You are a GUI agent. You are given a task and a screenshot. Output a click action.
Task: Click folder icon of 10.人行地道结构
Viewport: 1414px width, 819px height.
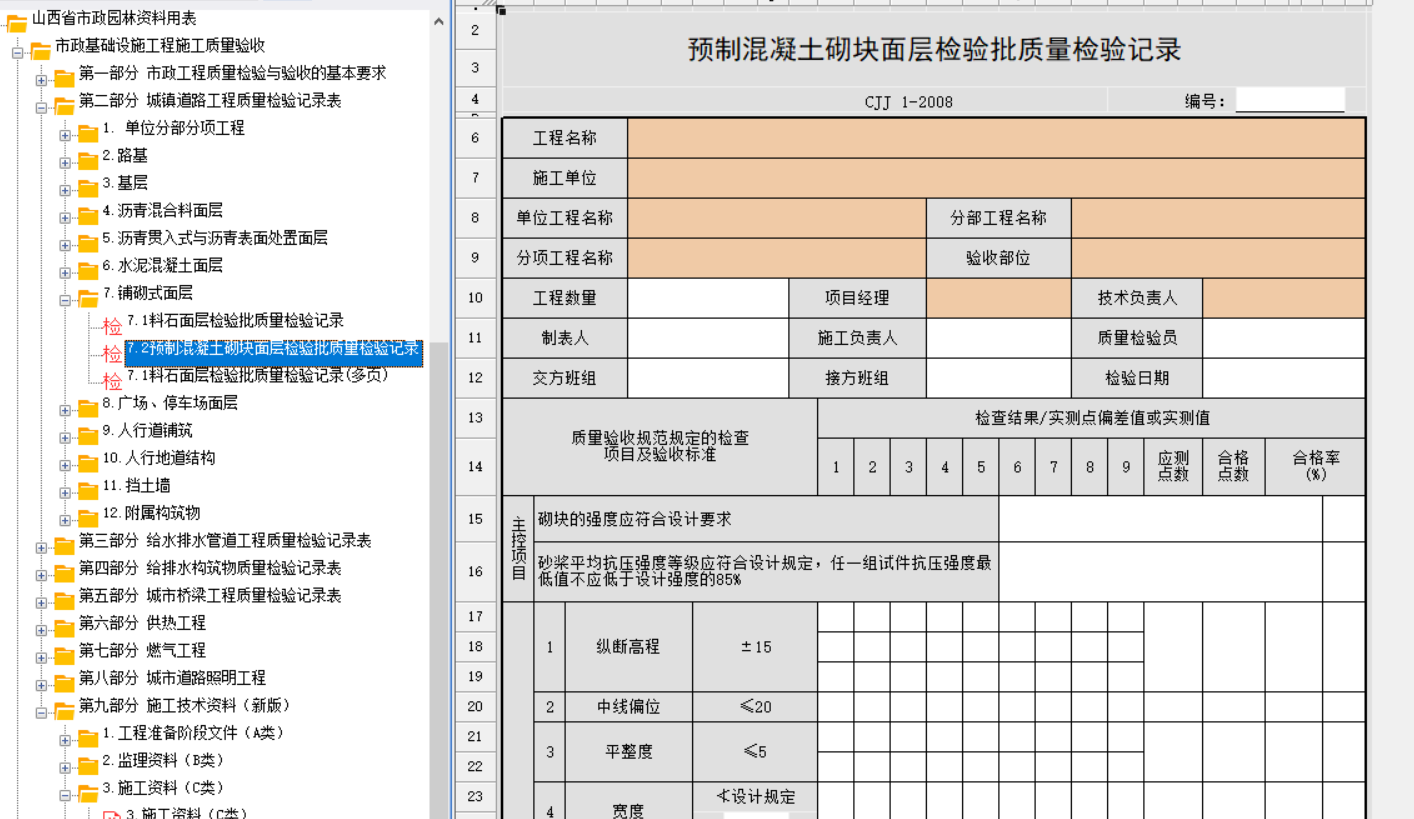87,463
